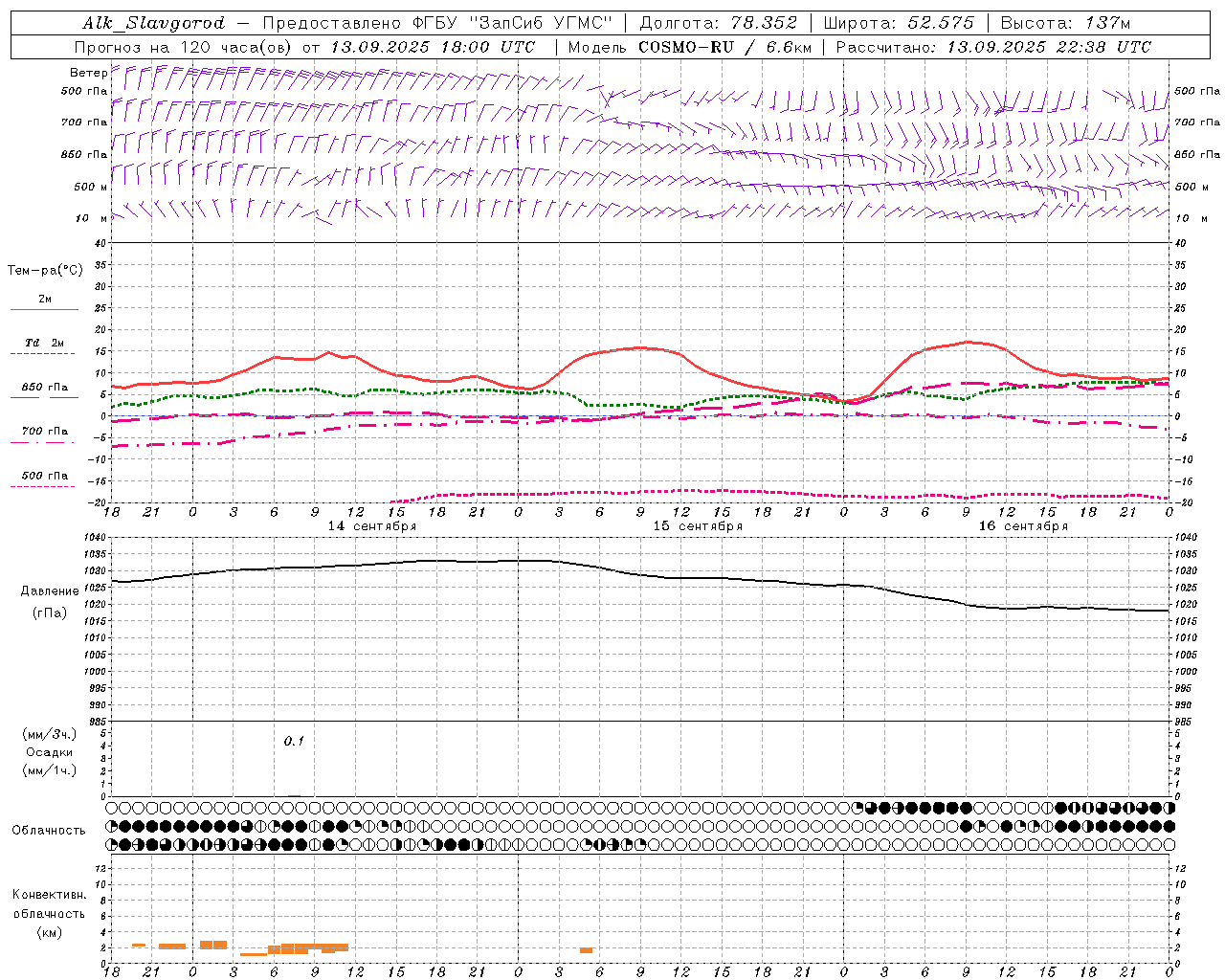The width and height of the screenshot is (1225, 980).
Task: Click the Ветер panel label
Action: coord(88,73)
